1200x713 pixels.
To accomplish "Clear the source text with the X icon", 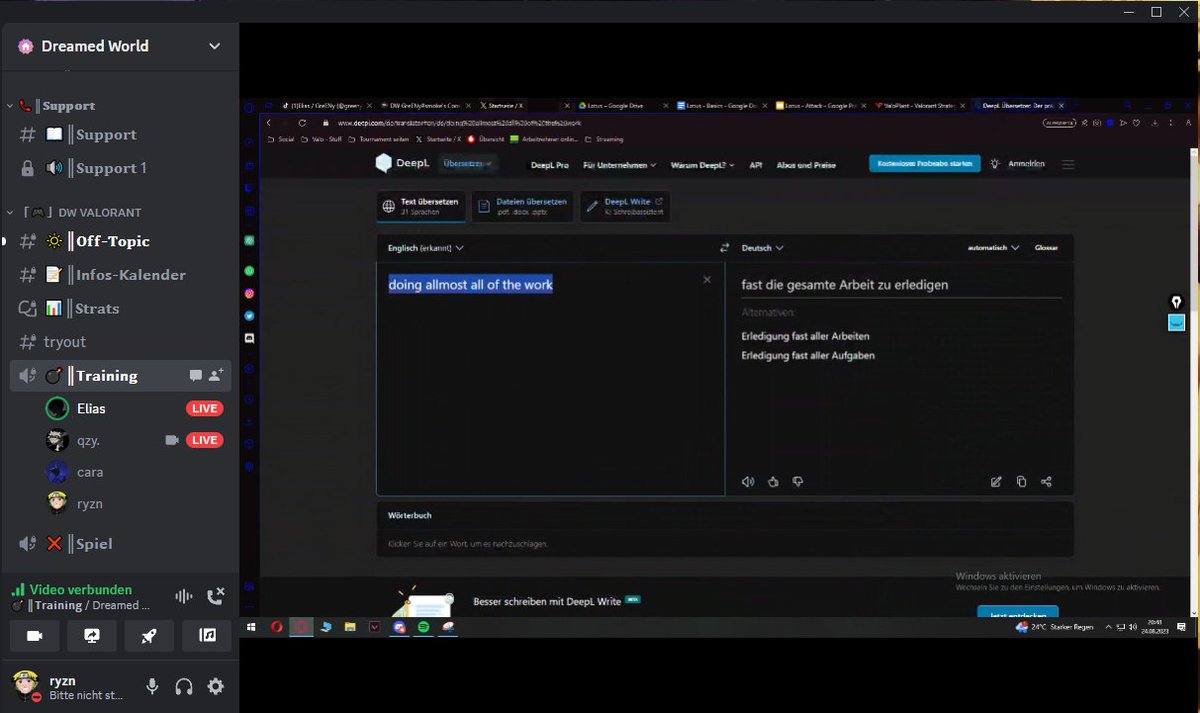I will [x=707, y=280].
